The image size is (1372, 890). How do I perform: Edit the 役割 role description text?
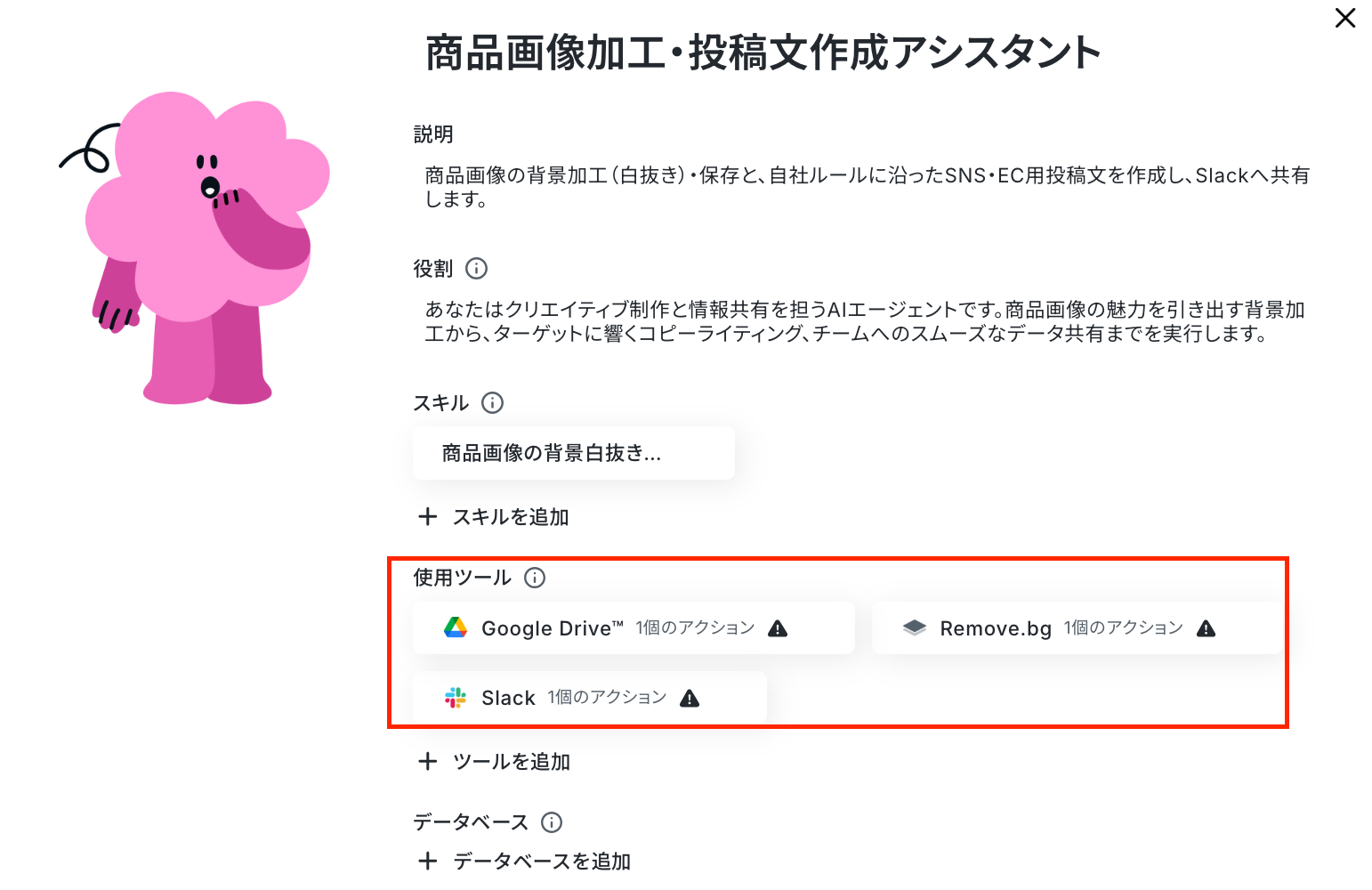click(x=865, y=321)
